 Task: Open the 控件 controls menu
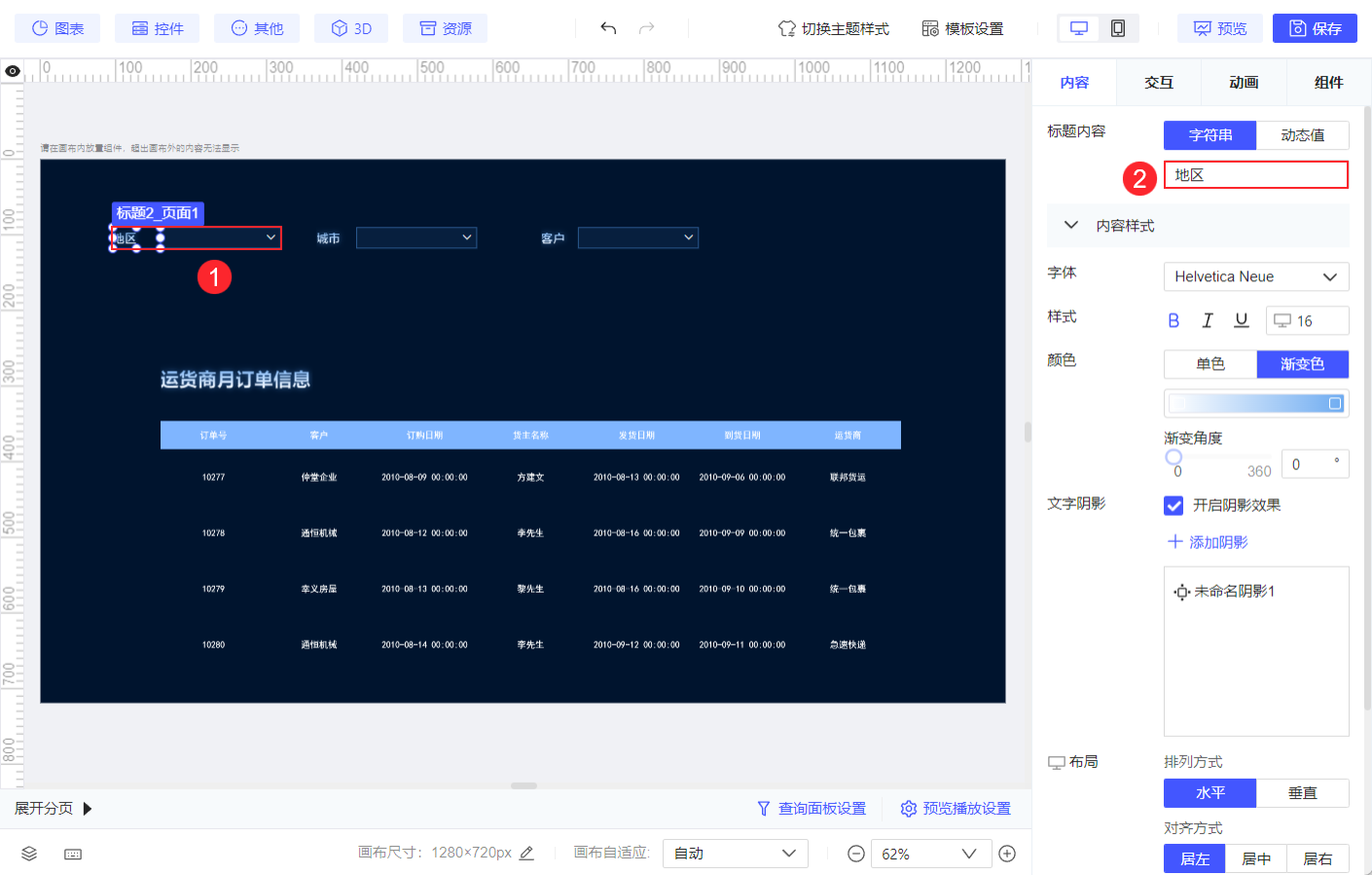[x=157, y=28]
